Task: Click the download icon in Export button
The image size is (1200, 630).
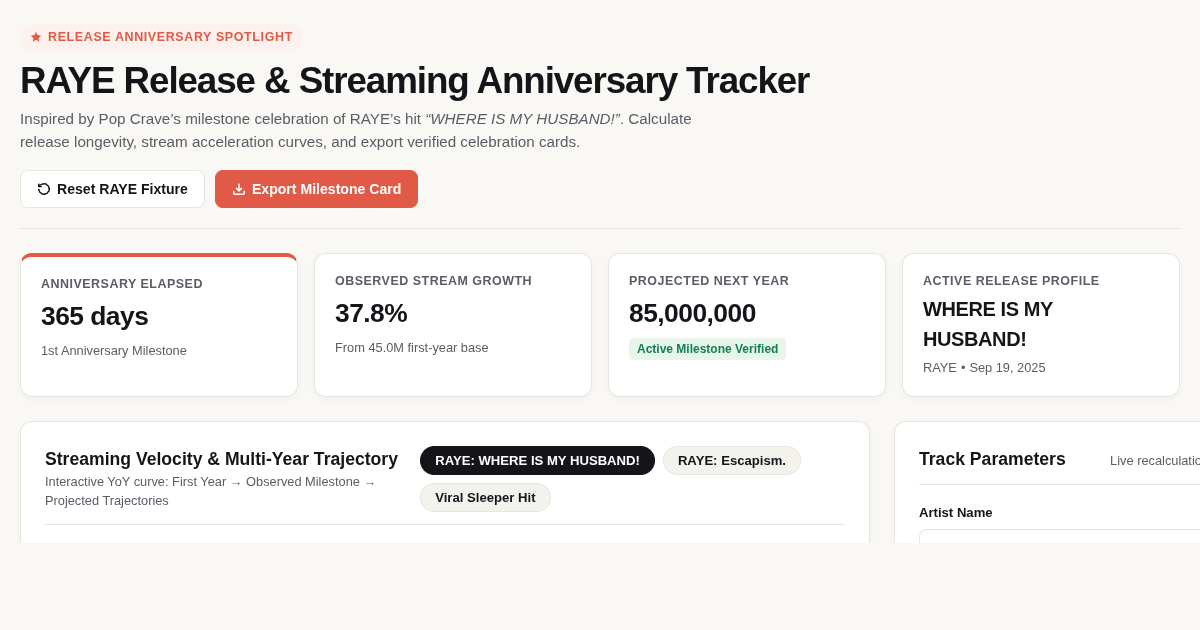Action: 239,189
